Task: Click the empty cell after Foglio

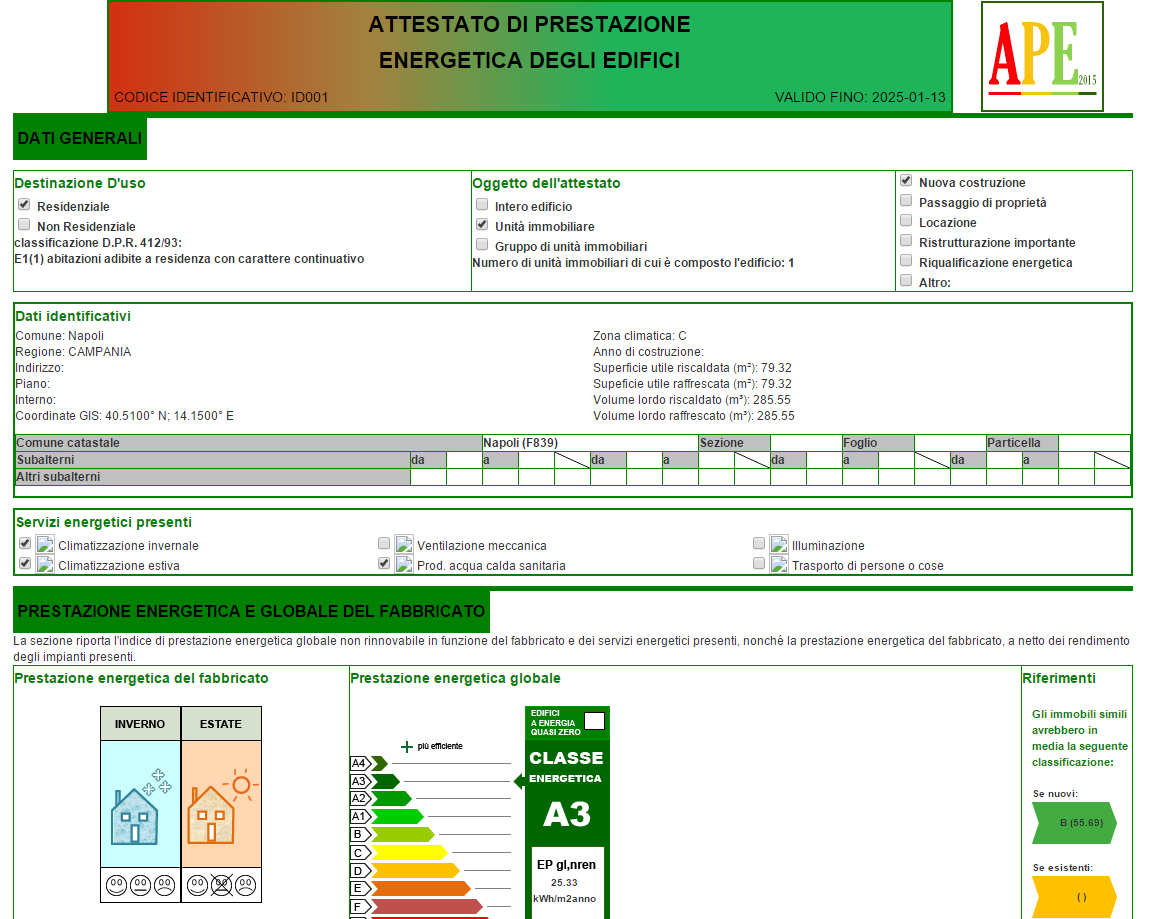Action: (950, 443)
